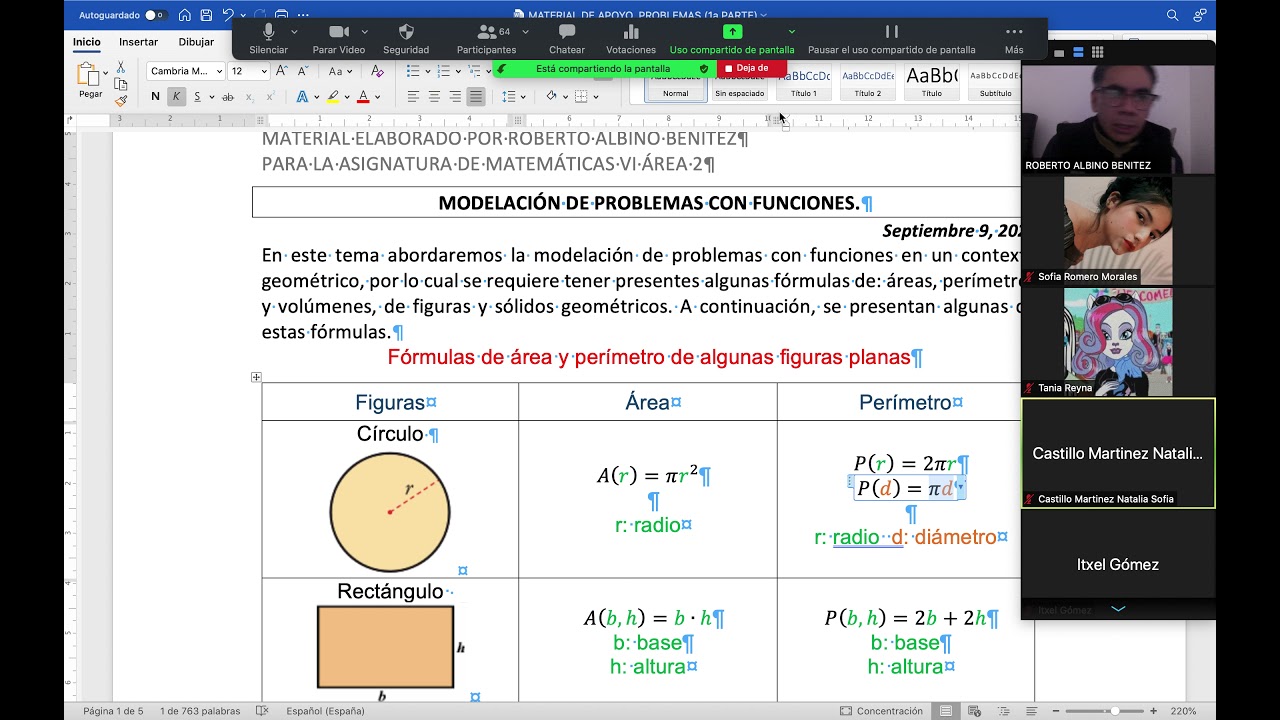The height and width of the screenshot is (720, 1280).
Task: Expand the Zoom participant panel chevron
Action: 1118,608
